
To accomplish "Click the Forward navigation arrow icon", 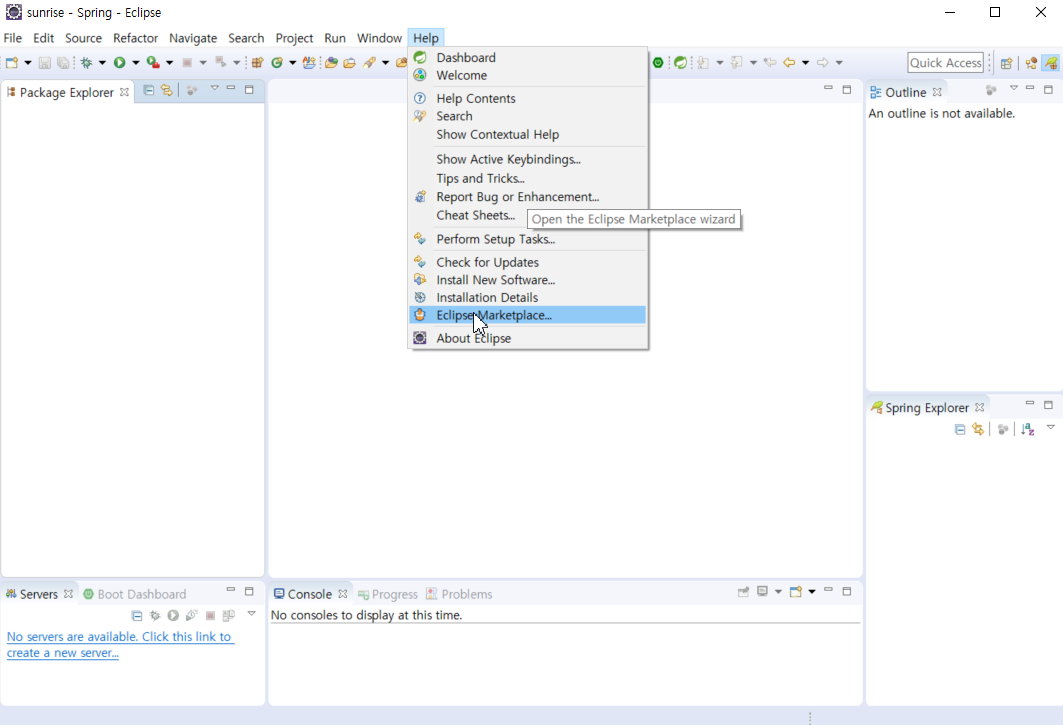I will tap(822, 62).
